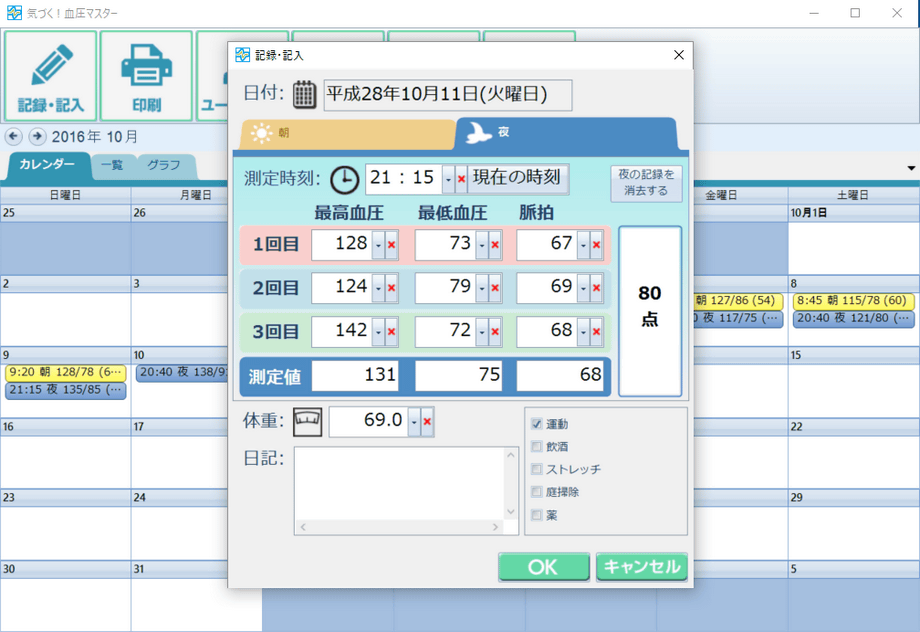This screenshot has width=920, height=632.
Task: Open 3回目 脈拍 dropdown arrow
Action: [x=583, y=331]
